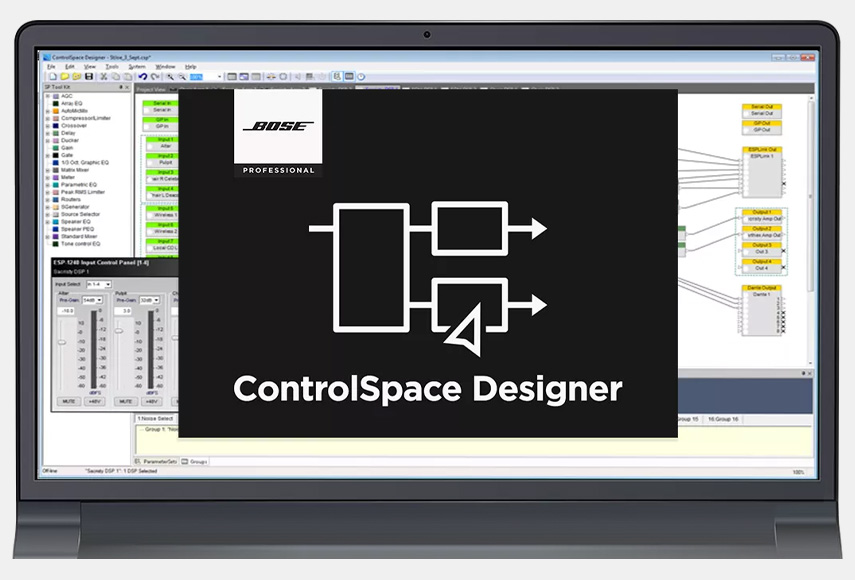
Task: Select the orange AutoMicMix block icon
Action: tap(56, 111)
